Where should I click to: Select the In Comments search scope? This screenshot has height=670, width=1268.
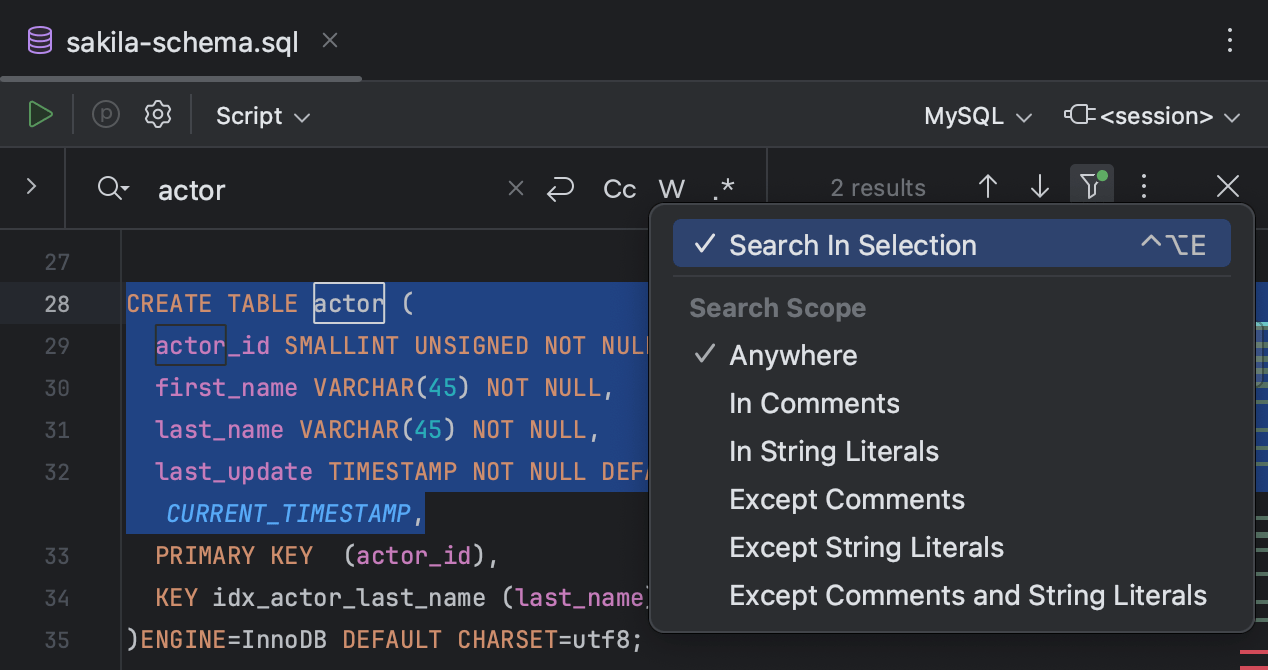814,403
